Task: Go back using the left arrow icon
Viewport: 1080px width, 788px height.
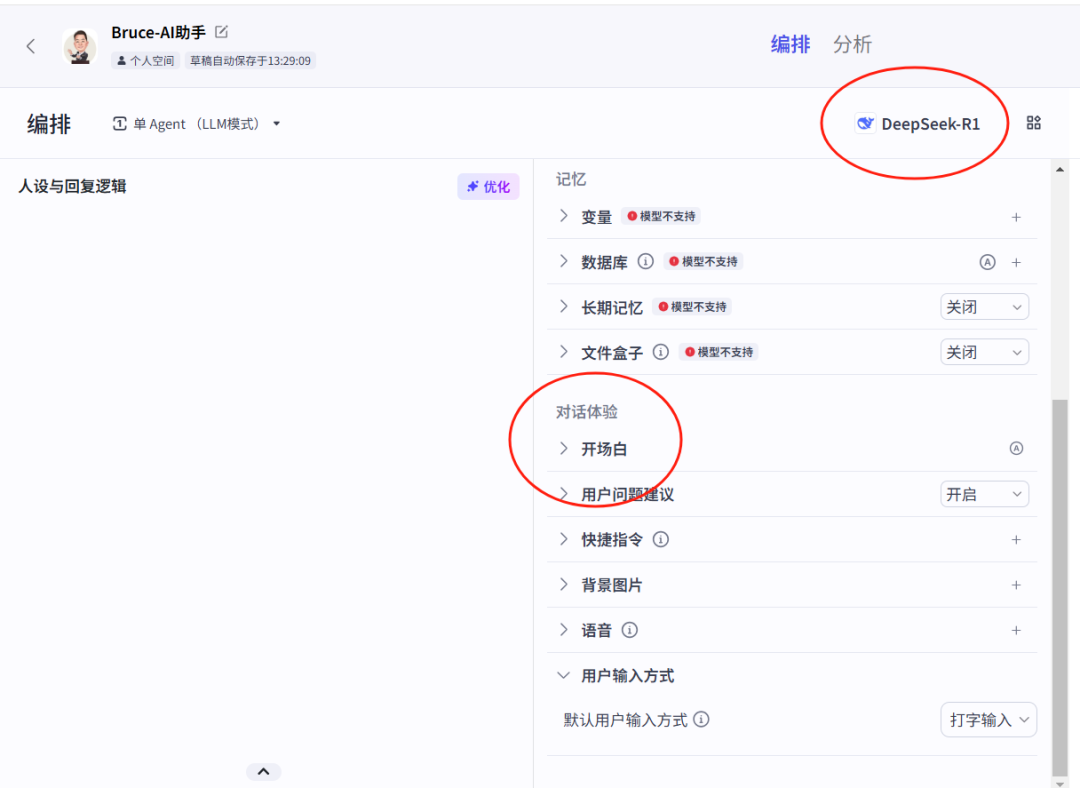Action: pyautogui.click(x=30, y=46)
